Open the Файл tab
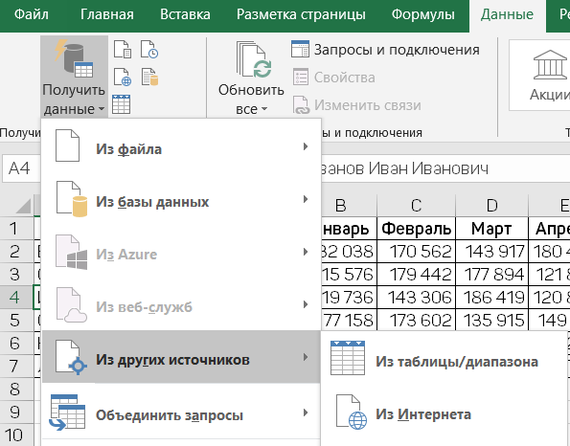The width and height of the screenshot is (570, 446). coord(31,15)
